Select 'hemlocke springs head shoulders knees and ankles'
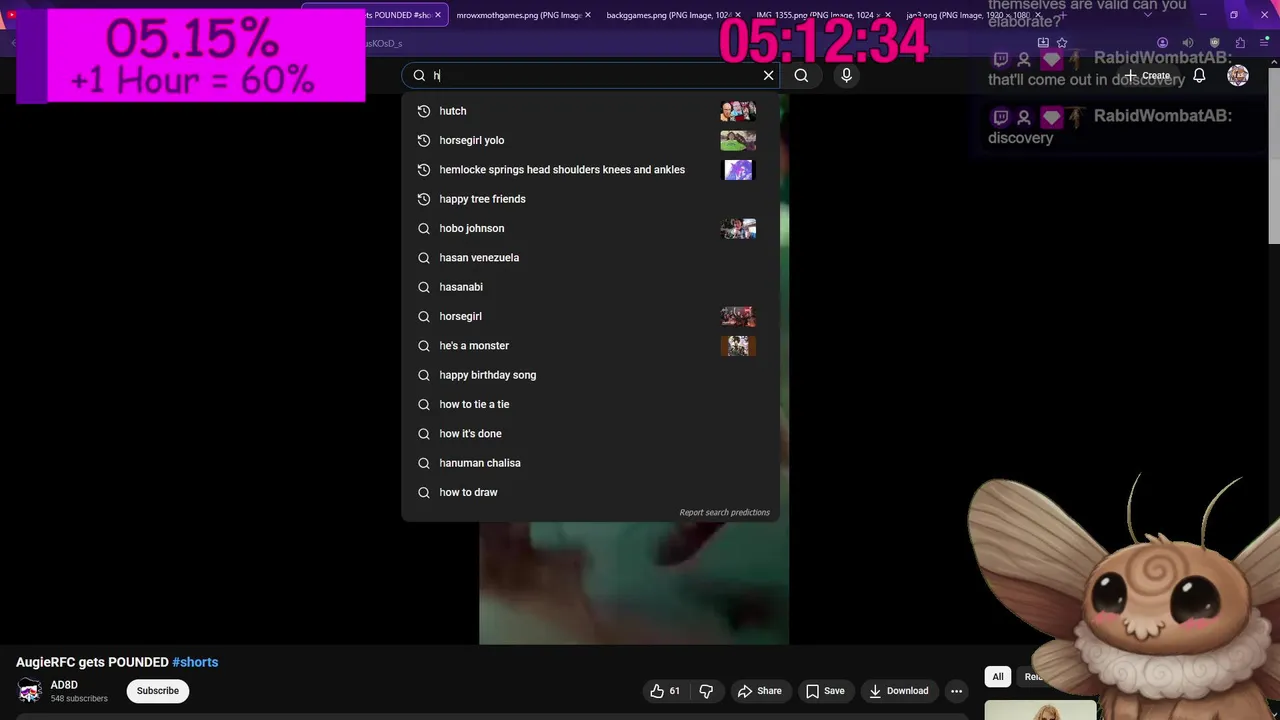 coord(590,170)
